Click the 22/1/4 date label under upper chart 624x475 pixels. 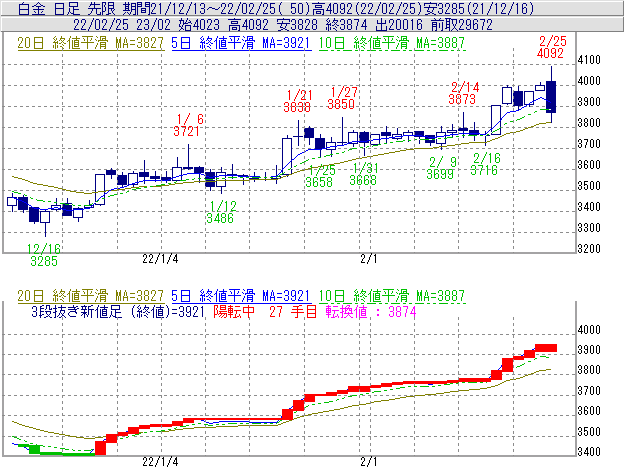point(160,259)
